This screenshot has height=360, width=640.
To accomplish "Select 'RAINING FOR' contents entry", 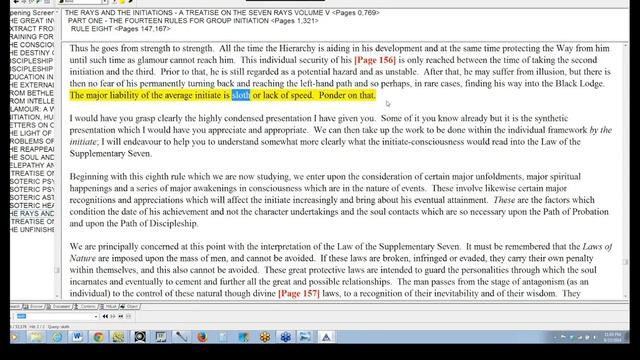I will click(x=32, y=37).
